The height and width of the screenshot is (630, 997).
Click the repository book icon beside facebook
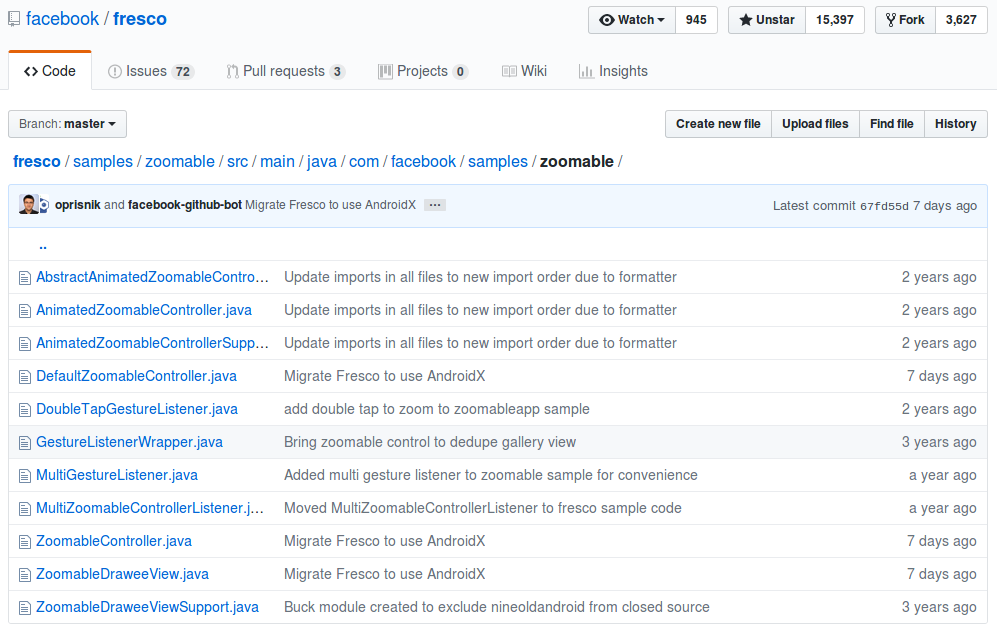tap(14, 20)
